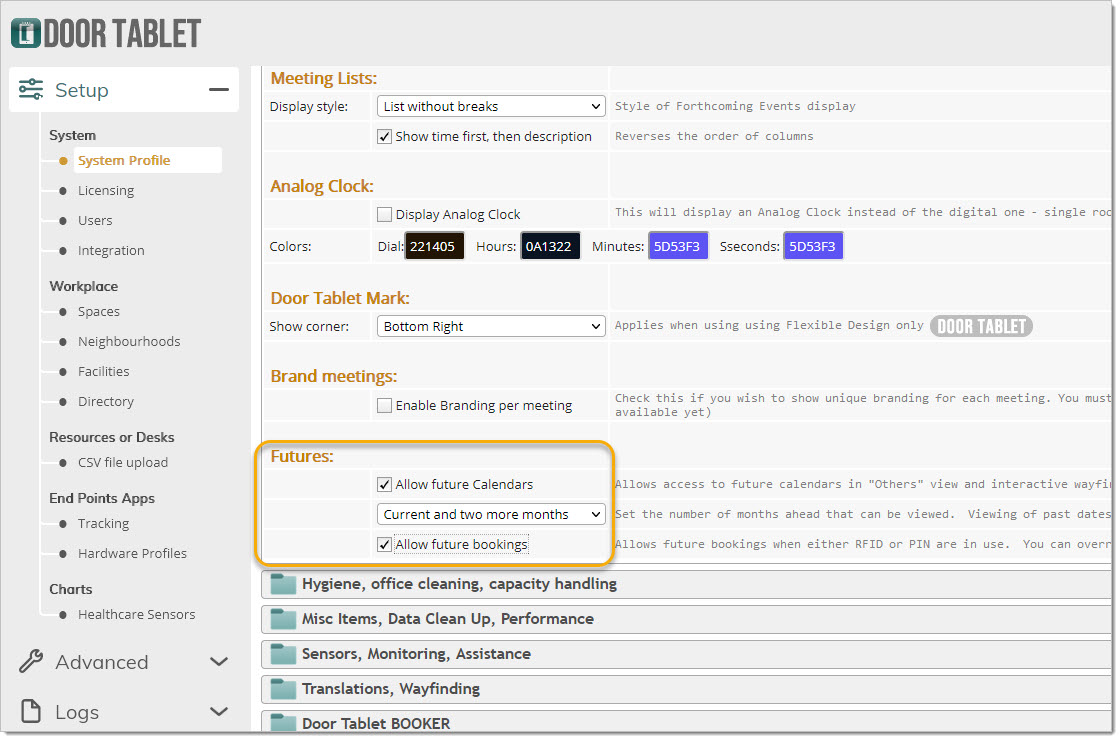Open the Show corner dropdown
The height and width of the screenshot is (740, 1120).
(491, 327)
